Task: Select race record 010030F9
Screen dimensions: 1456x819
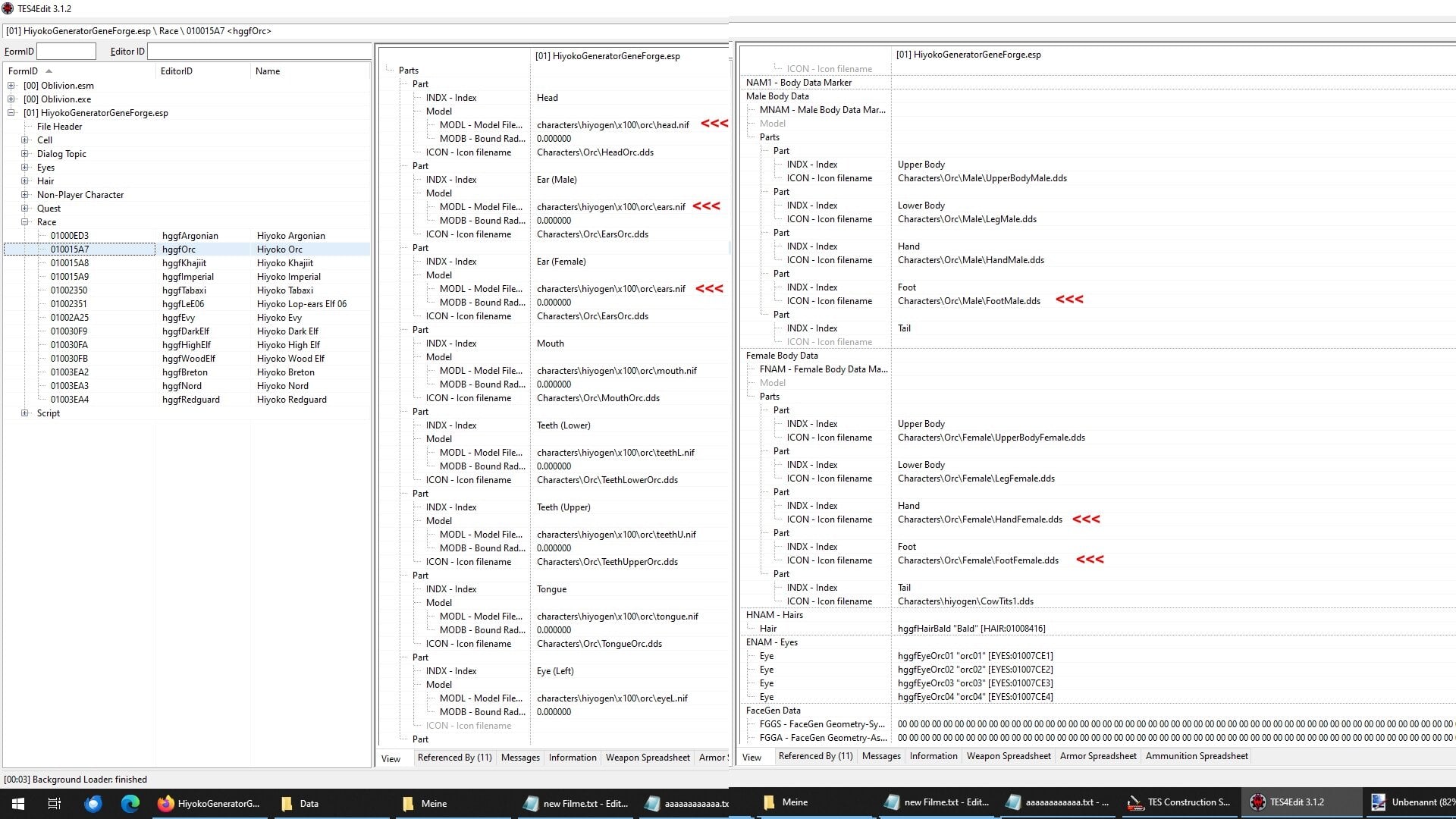Action: pos(69,331)
